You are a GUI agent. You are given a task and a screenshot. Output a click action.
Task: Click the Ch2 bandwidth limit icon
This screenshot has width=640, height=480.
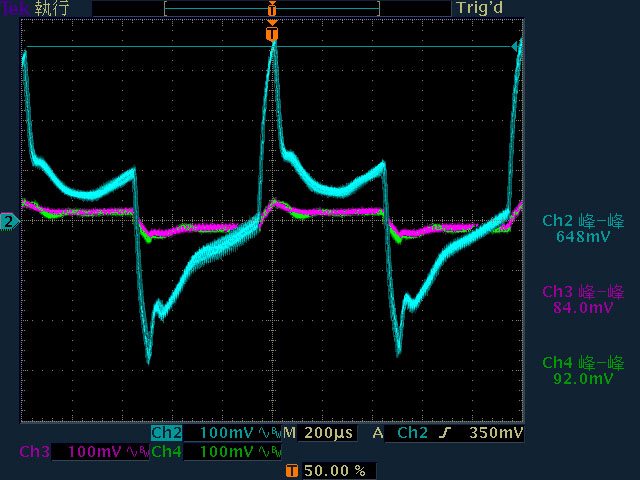pos(265,433)
